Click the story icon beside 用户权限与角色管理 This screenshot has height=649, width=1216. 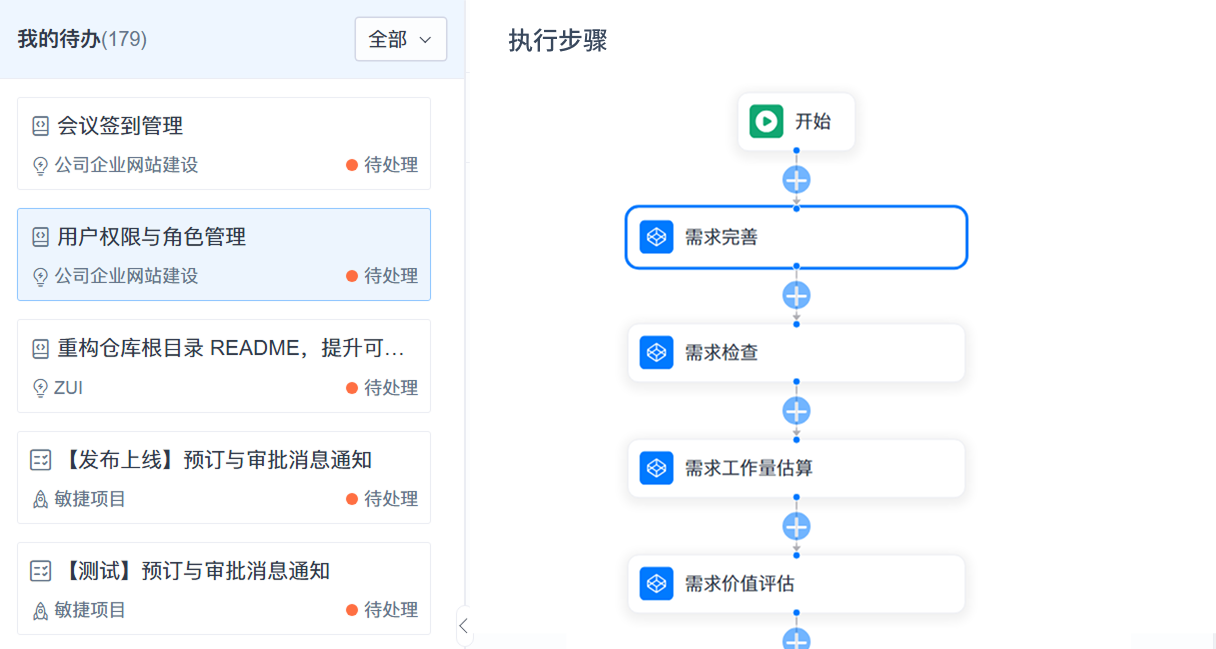pyautogui.click(x=40, y=237)
